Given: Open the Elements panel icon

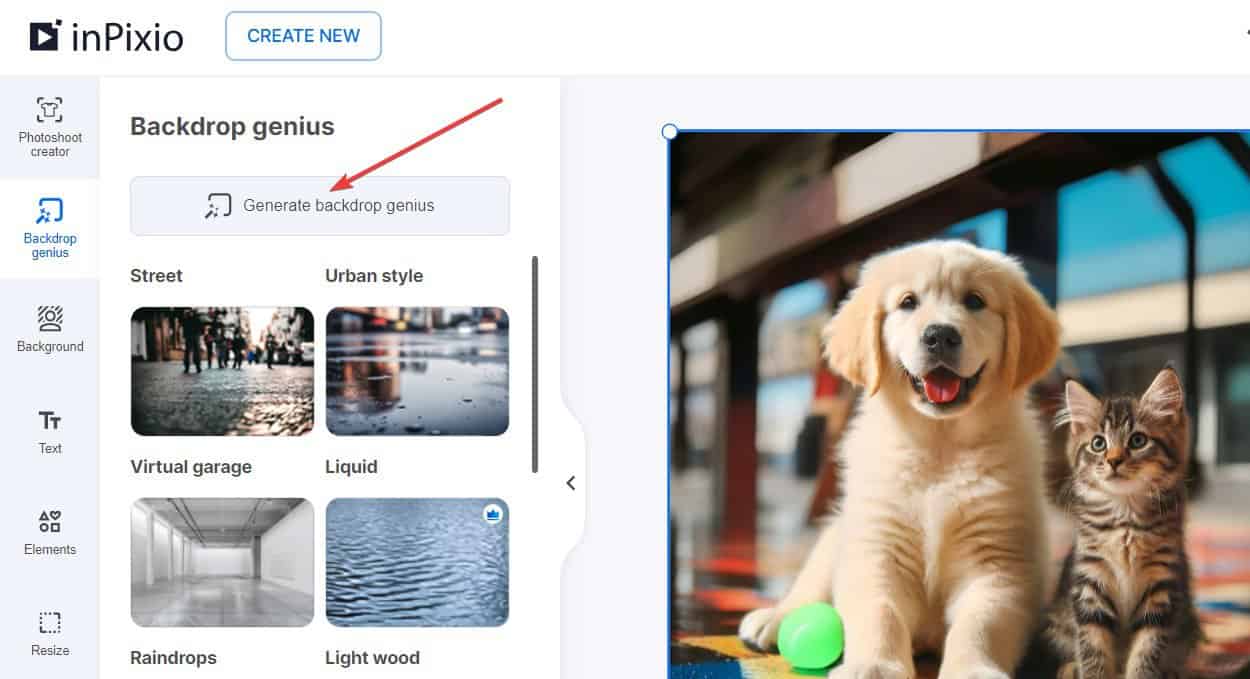Looking at the screenshot, I should (x=50, y=532).
